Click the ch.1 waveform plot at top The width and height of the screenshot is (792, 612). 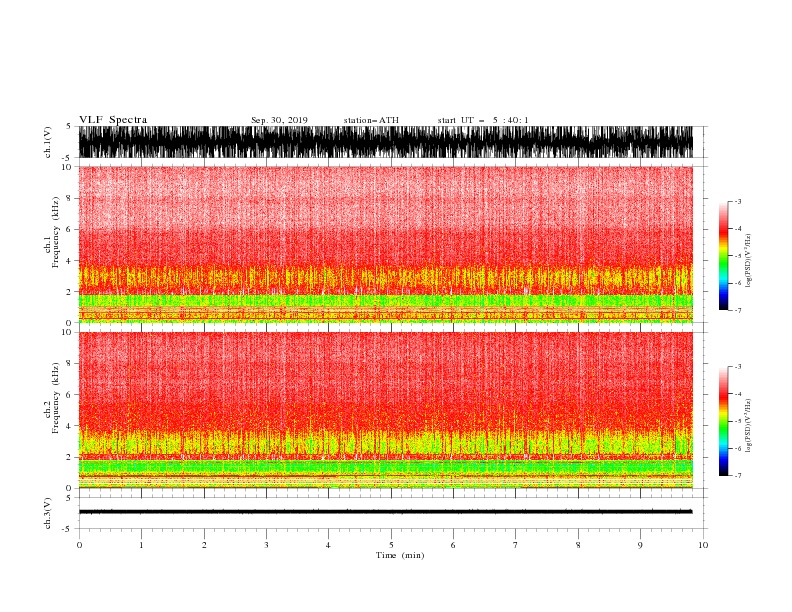point(385,142)
